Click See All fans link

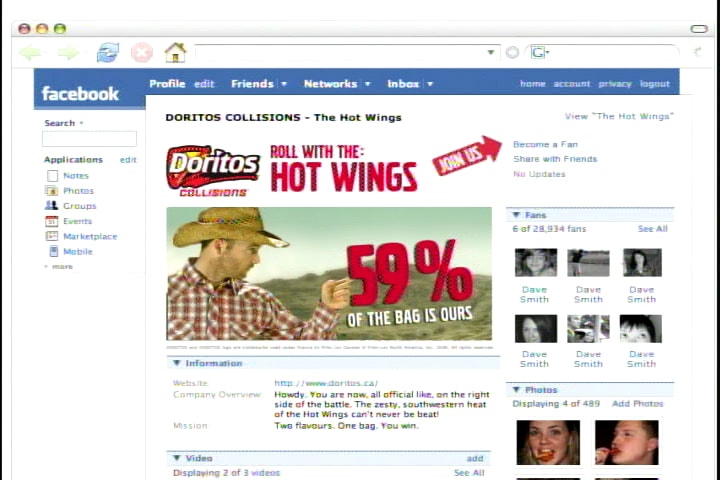point(652,229)
